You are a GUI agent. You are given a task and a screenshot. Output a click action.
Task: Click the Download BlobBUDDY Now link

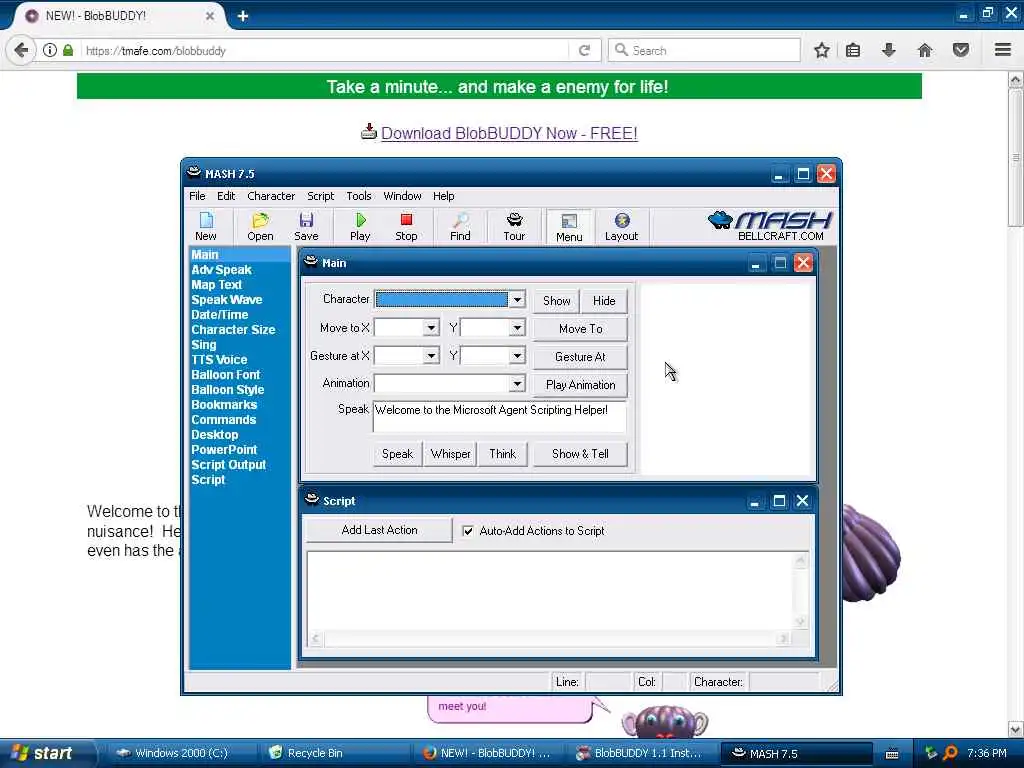509,133
